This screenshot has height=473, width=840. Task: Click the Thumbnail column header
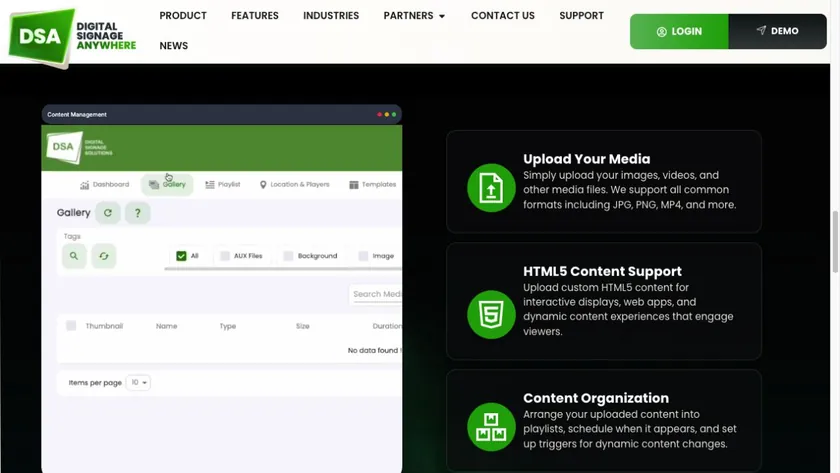click(x=104, y=326)
